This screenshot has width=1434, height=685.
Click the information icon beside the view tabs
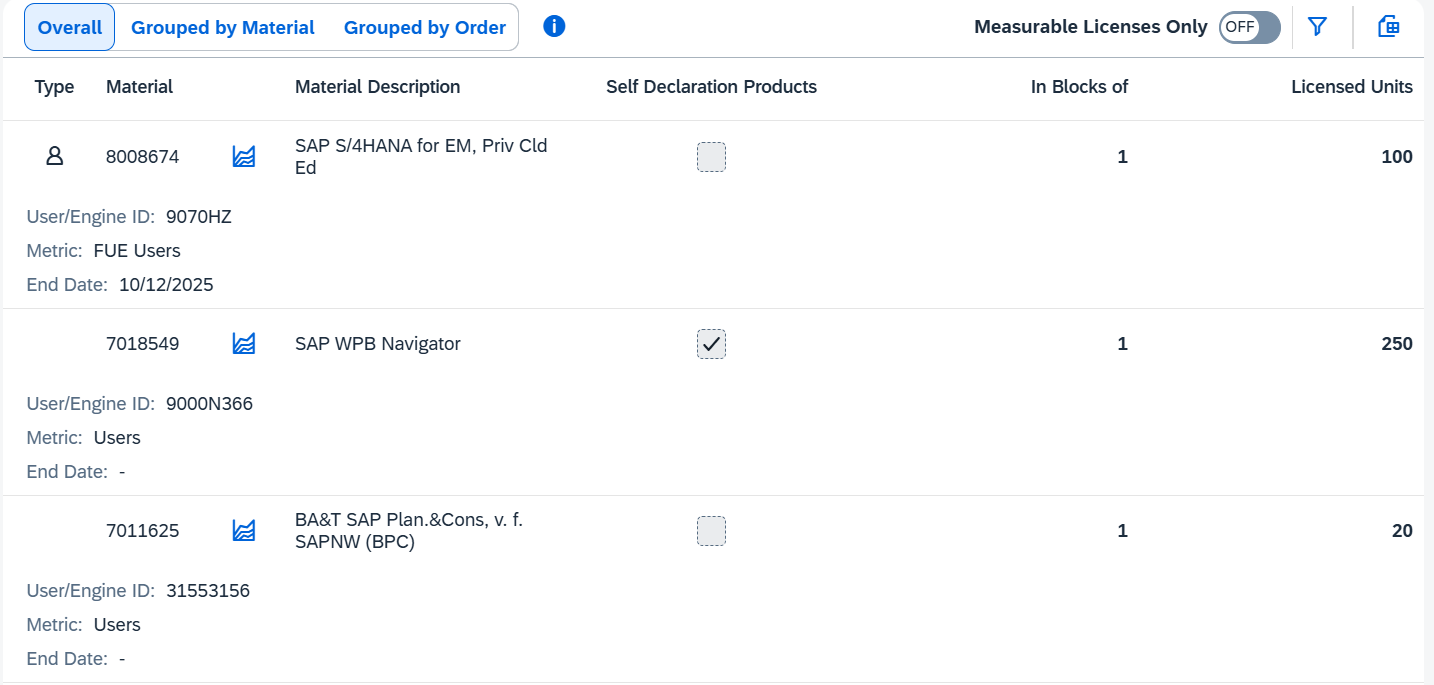pyautogui.click(x=554, y=27)
